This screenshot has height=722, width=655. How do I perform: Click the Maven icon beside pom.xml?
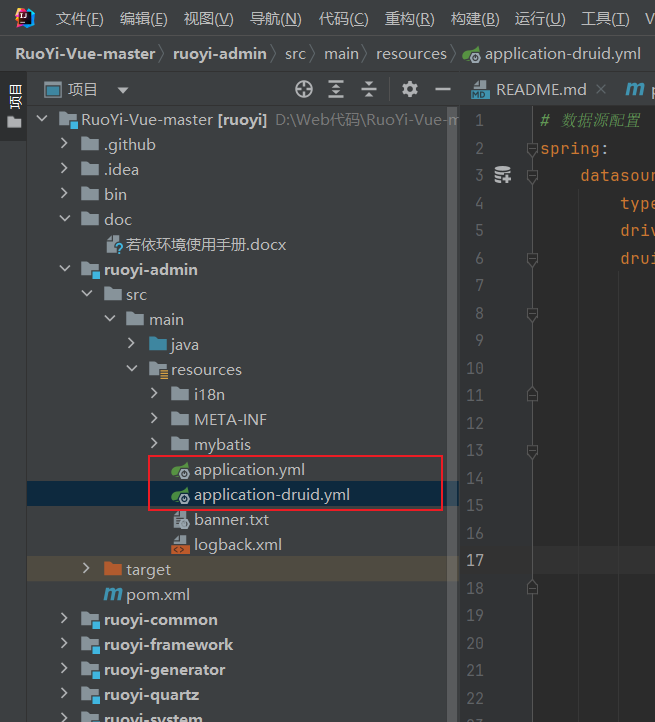coord(113,594)
